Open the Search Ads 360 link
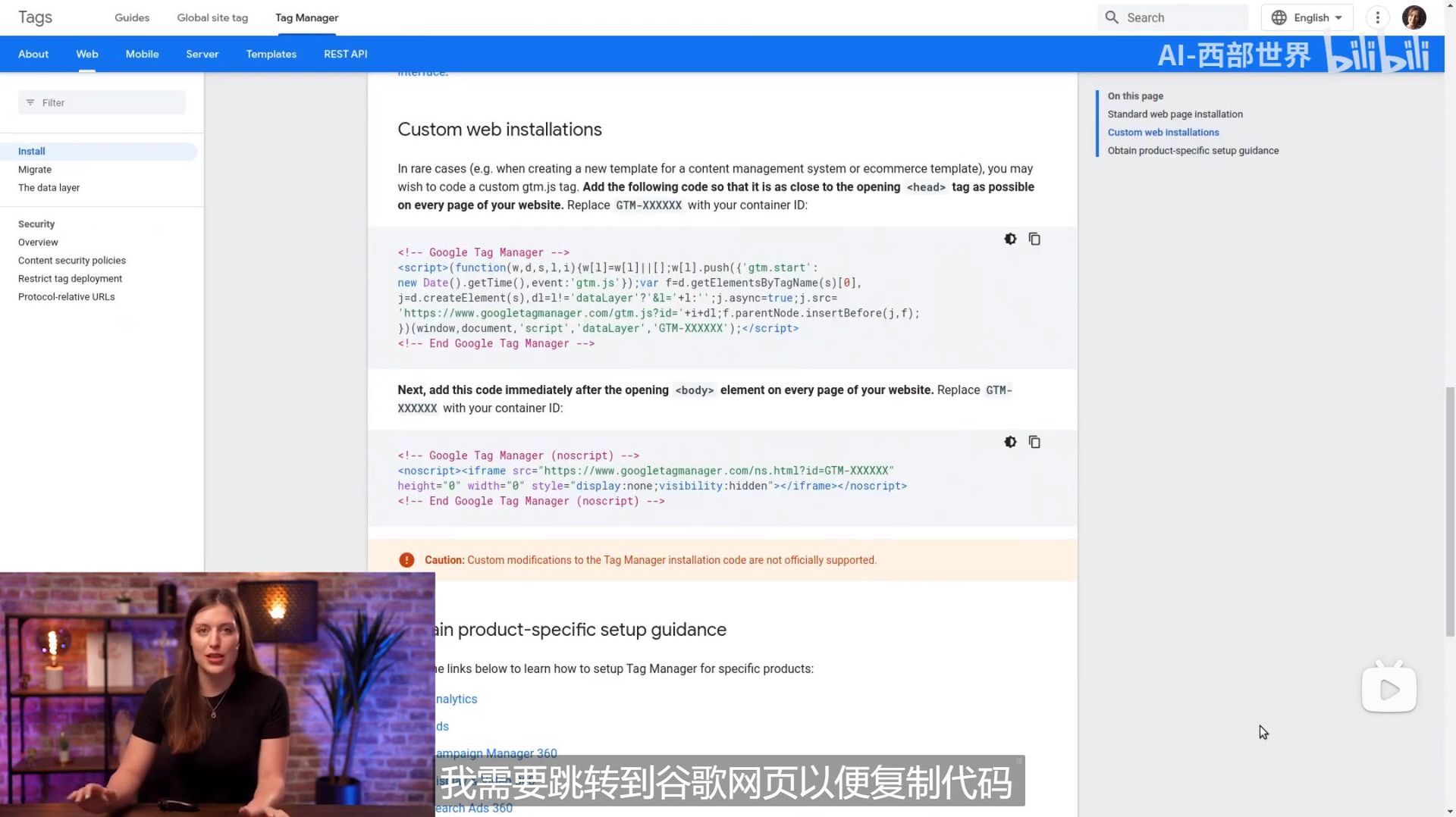Screen dimensions: 1456x817 point(473,808)
